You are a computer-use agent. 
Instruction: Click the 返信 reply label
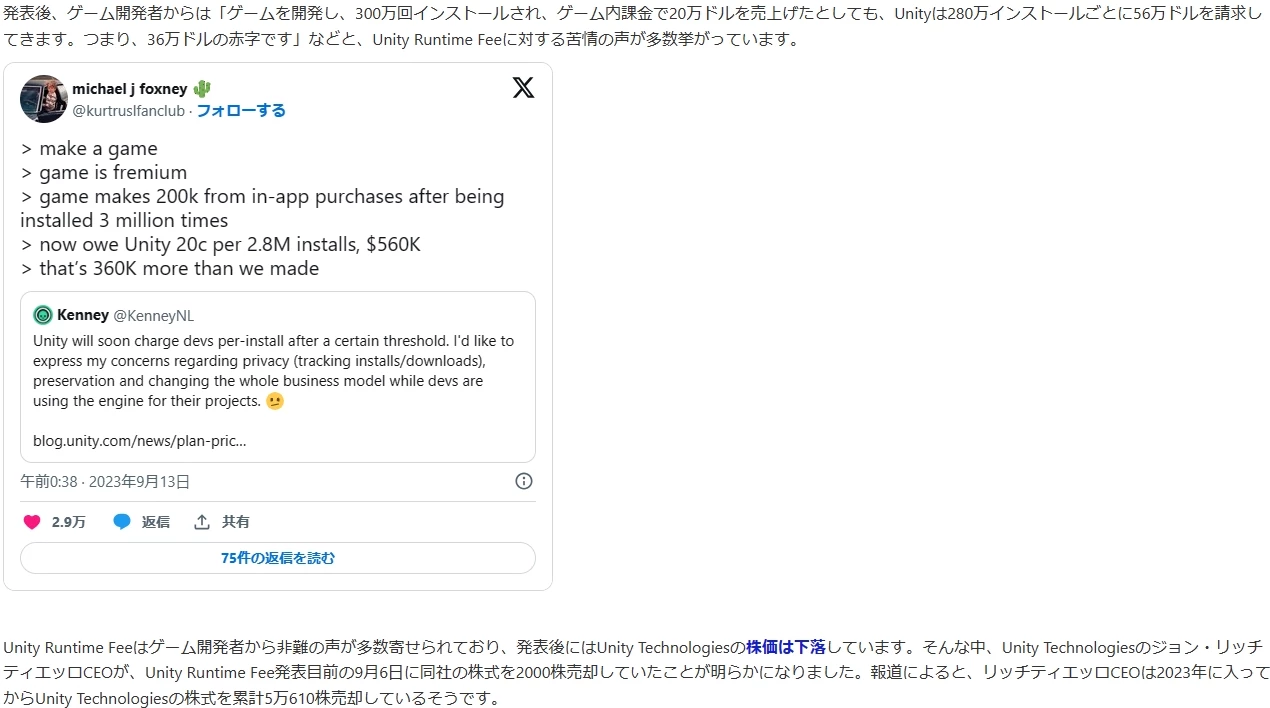[155, 522]
